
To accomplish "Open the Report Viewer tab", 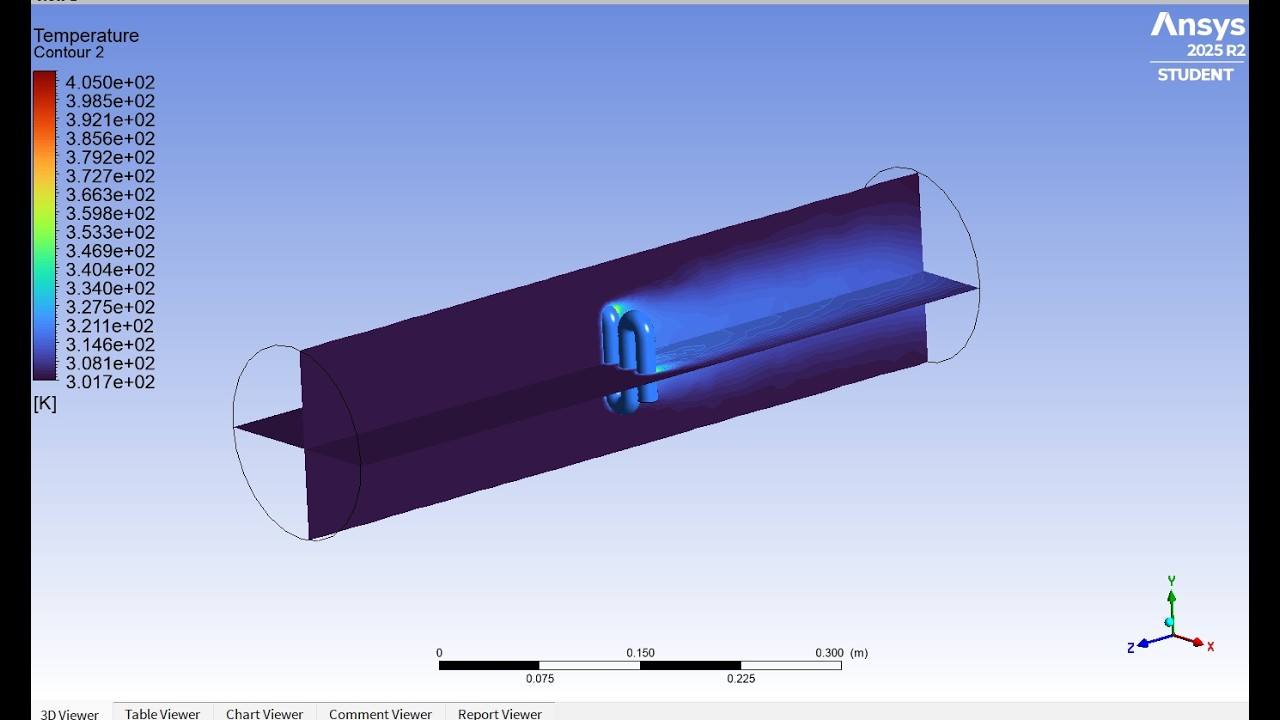I will pyautogui.click(x=500, y=713).
